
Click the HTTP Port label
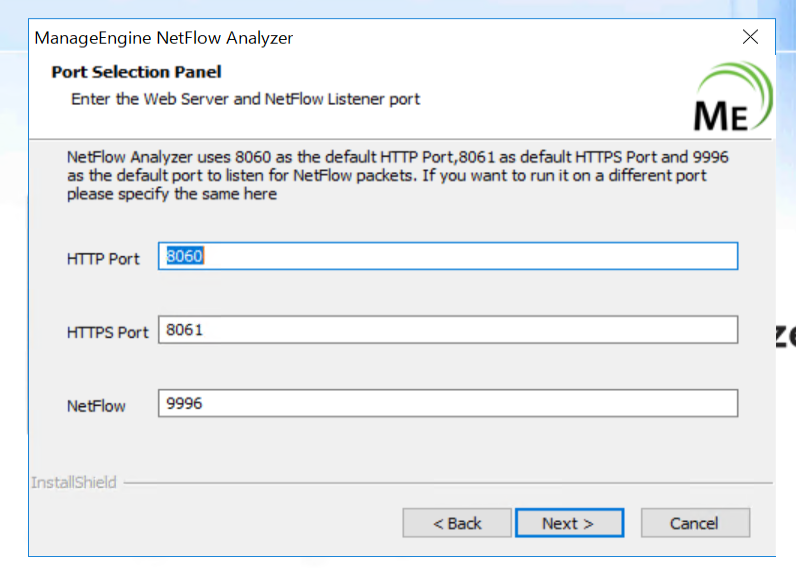point(103,259)
